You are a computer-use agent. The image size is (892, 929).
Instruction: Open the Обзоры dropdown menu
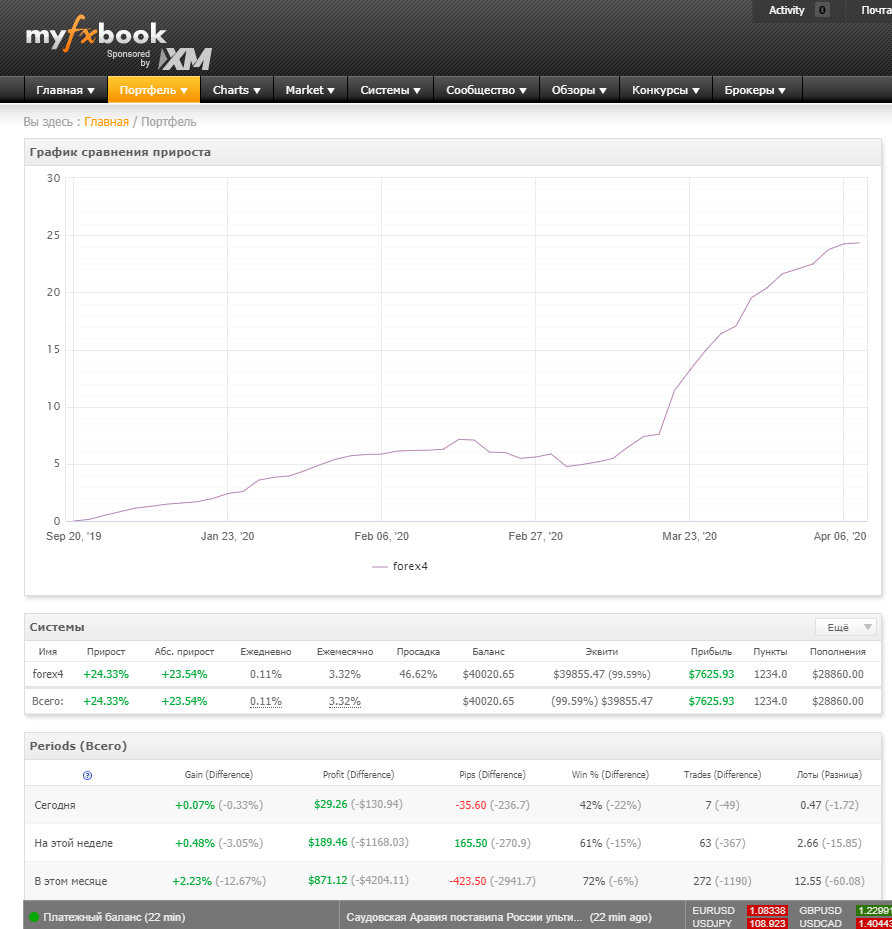(x=579, y=90)
